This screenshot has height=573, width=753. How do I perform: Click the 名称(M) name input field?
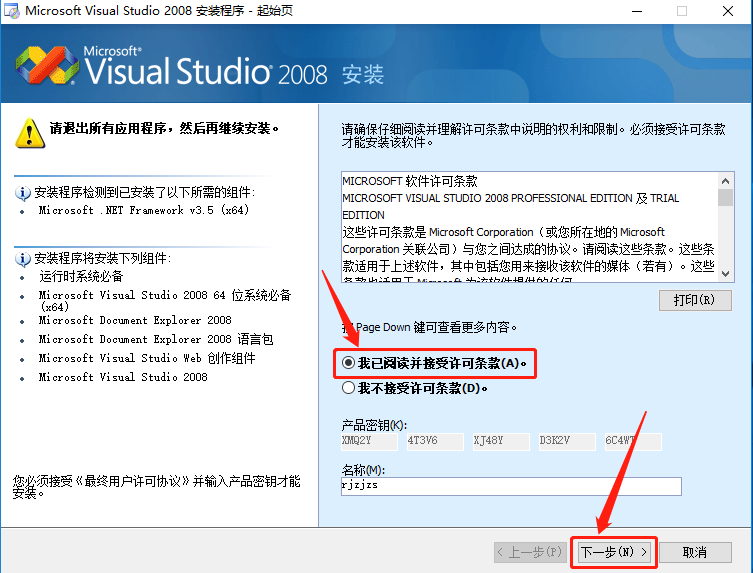pyautogui.click(x=511, y=486)
